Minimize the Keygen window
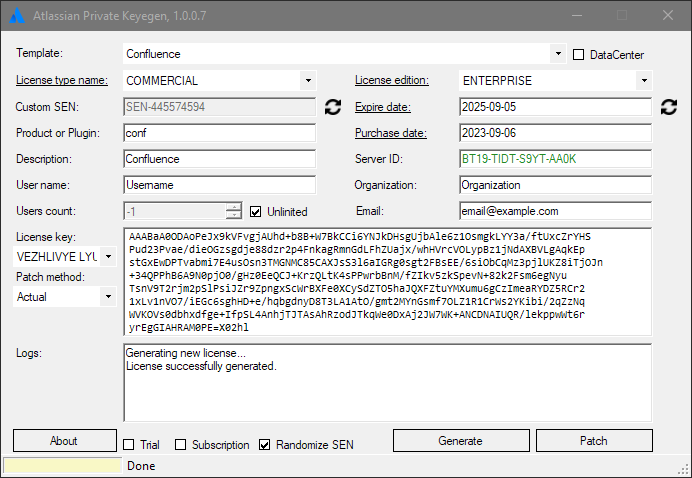692x478 pixels. point(577,15)
